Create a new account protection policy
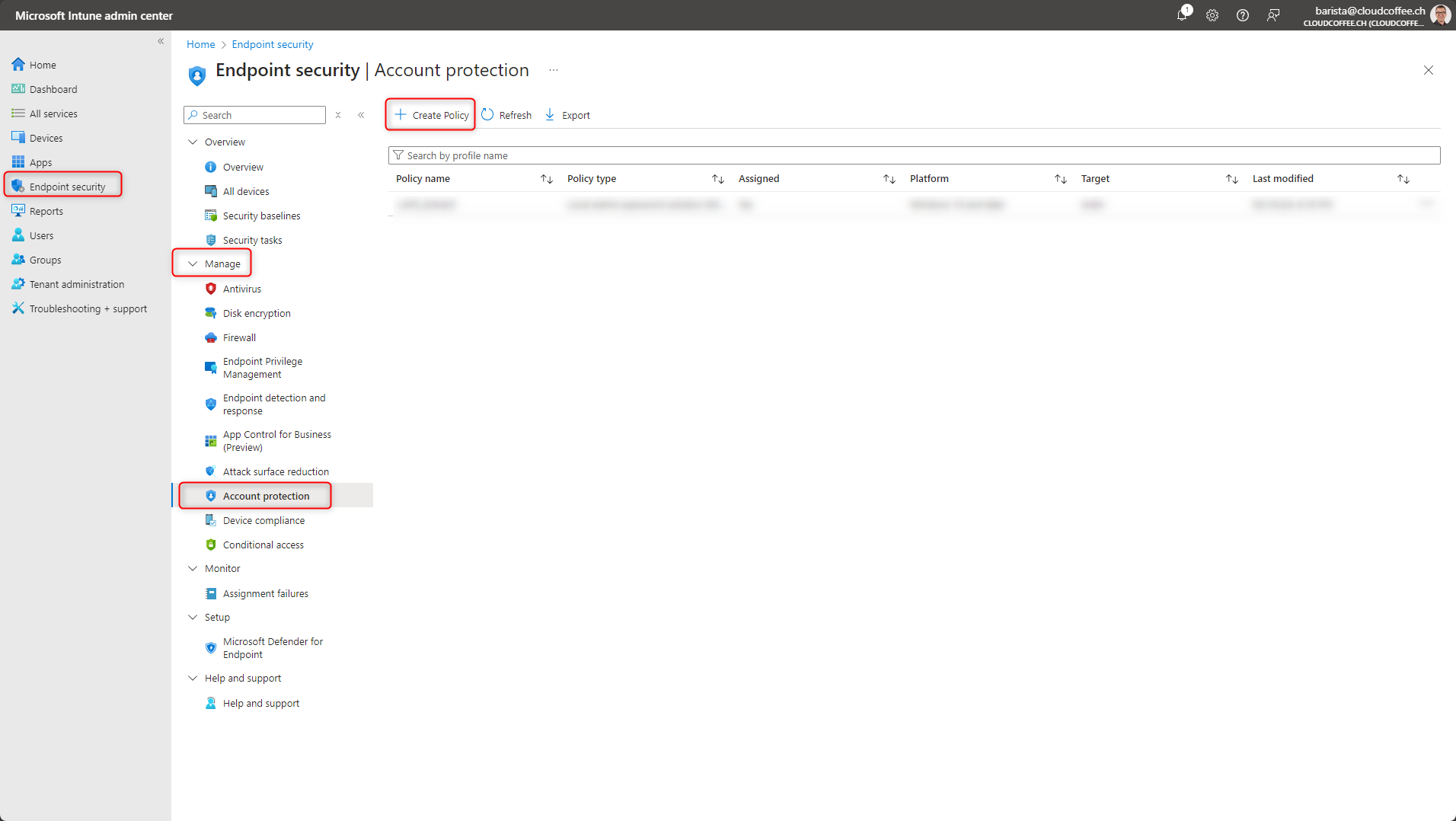Screen dimensions: 1456x821 pos(430,114)
